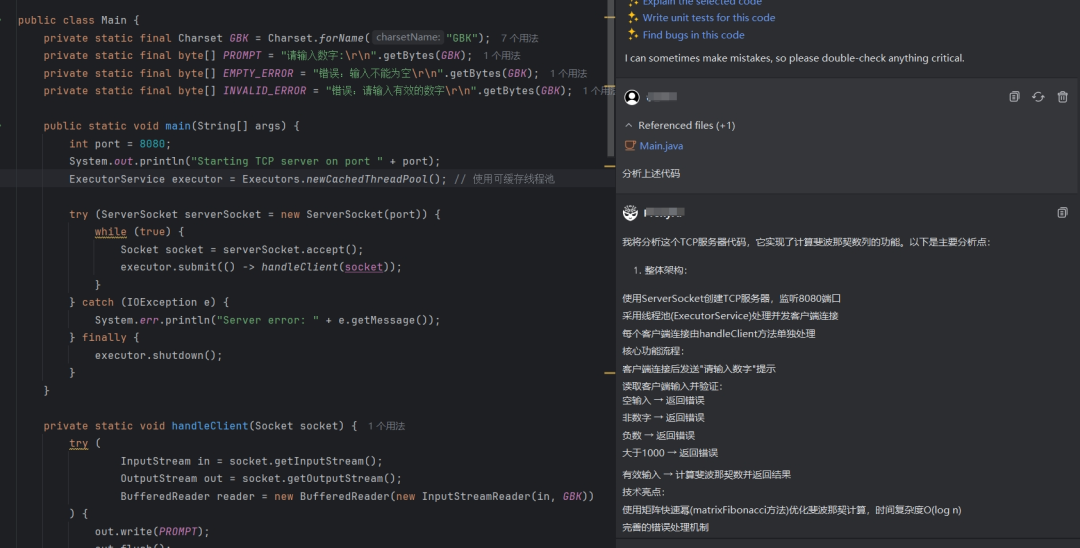Click the underlined while keyword
1080x548 pixels.
110,232
